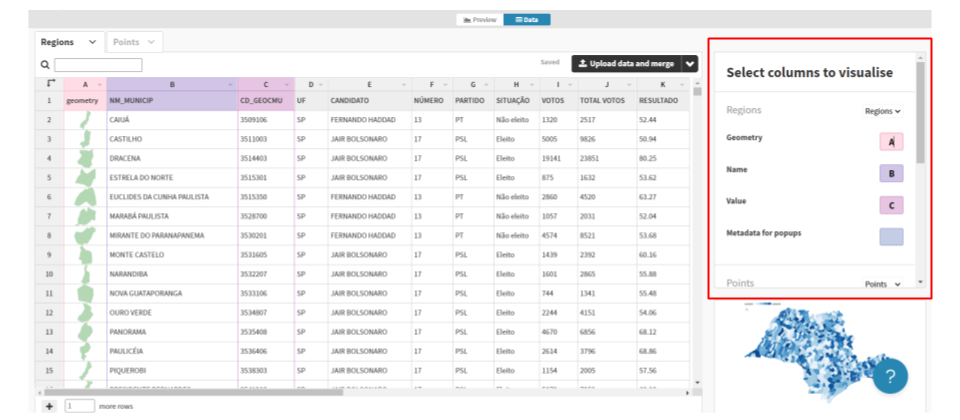
Task: Switch to the Points data sheet tab
Action: click(x=133, y=42)
